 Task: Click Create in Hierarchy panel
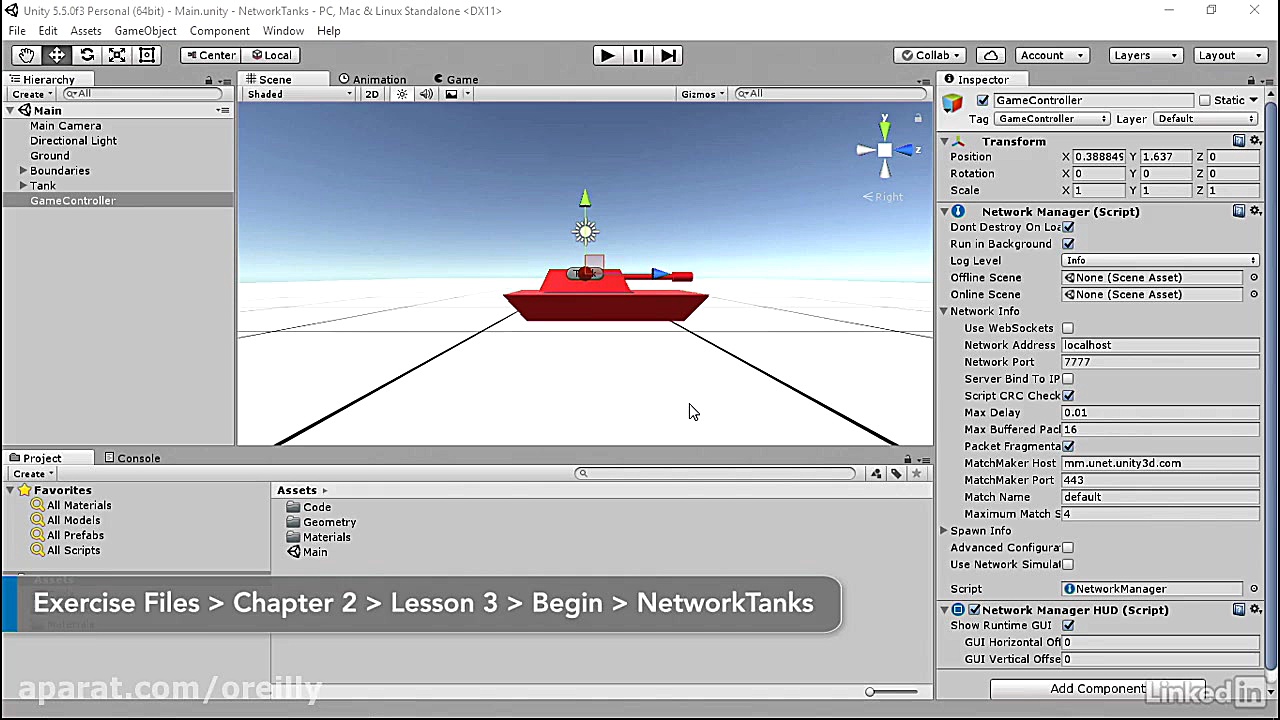click(x=33, y=94)
